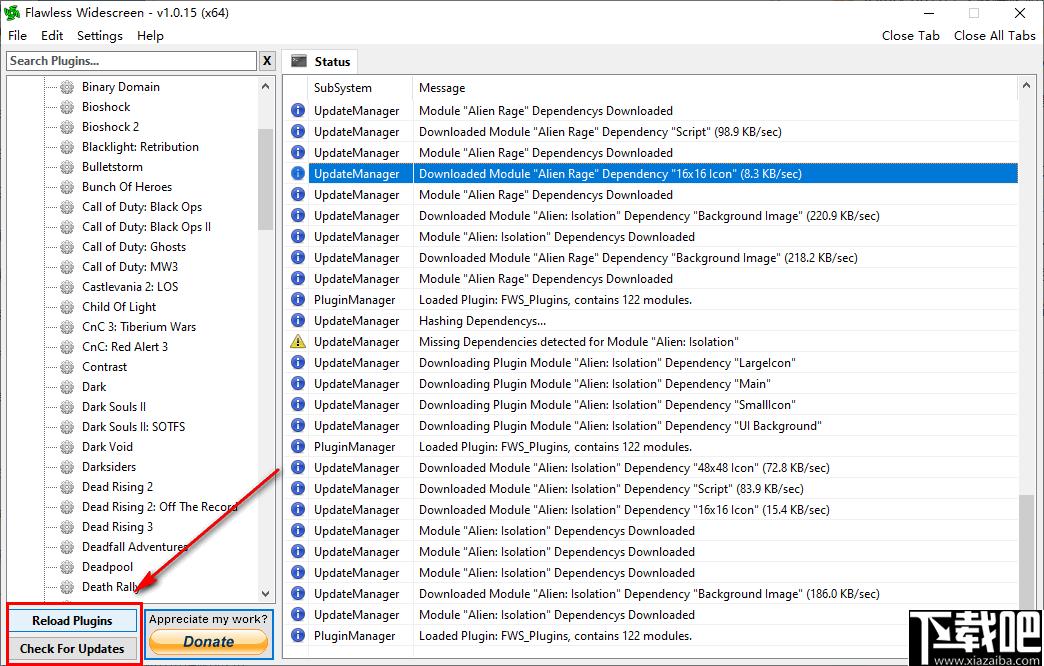Image resolution: width=1044 pixels, height=666 pixels.
Task: Open the Edit menu
Action: [x=52, y=35]
